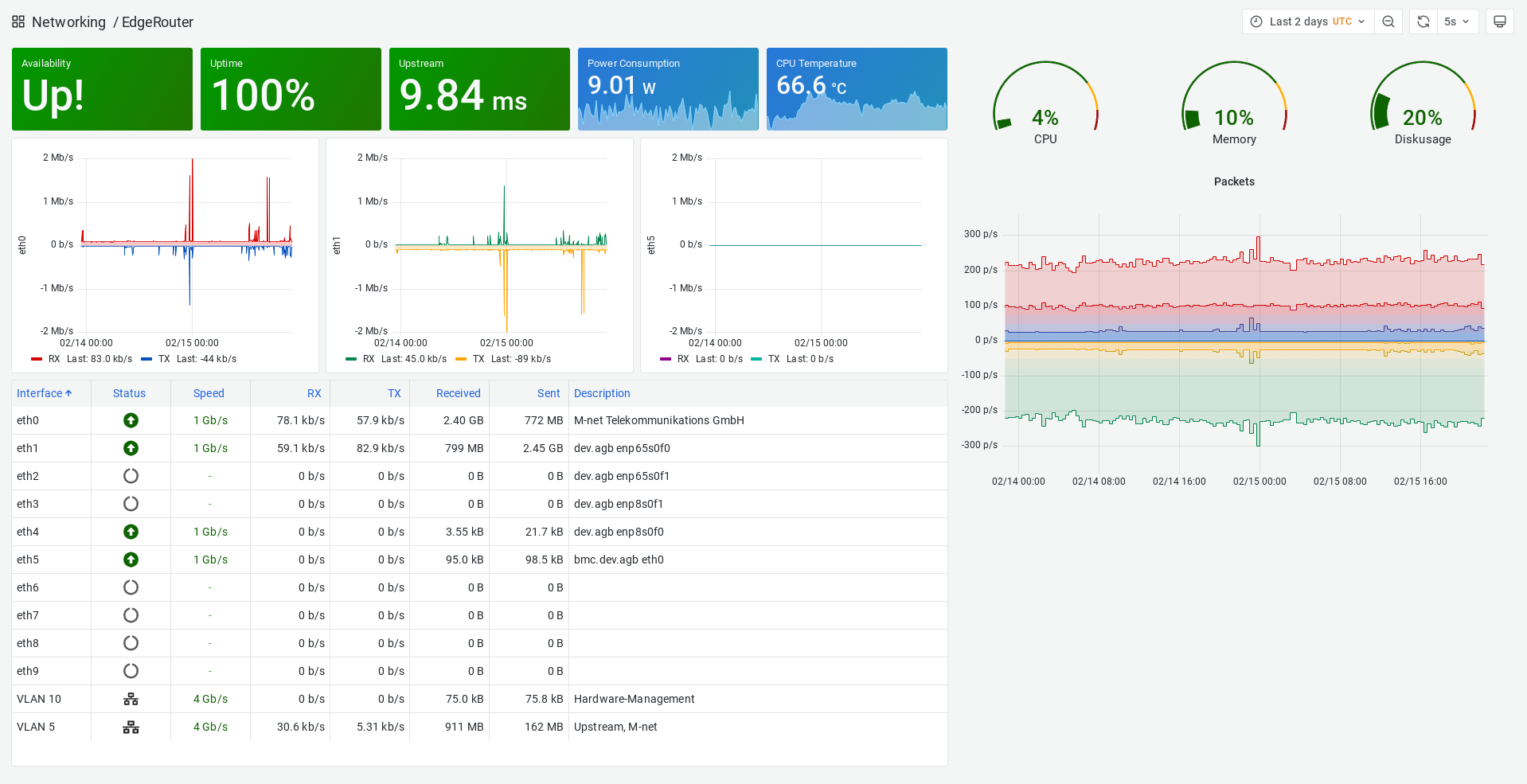
Task: Click the Diskusage 20% gauge
Action: click(1423, 102)
